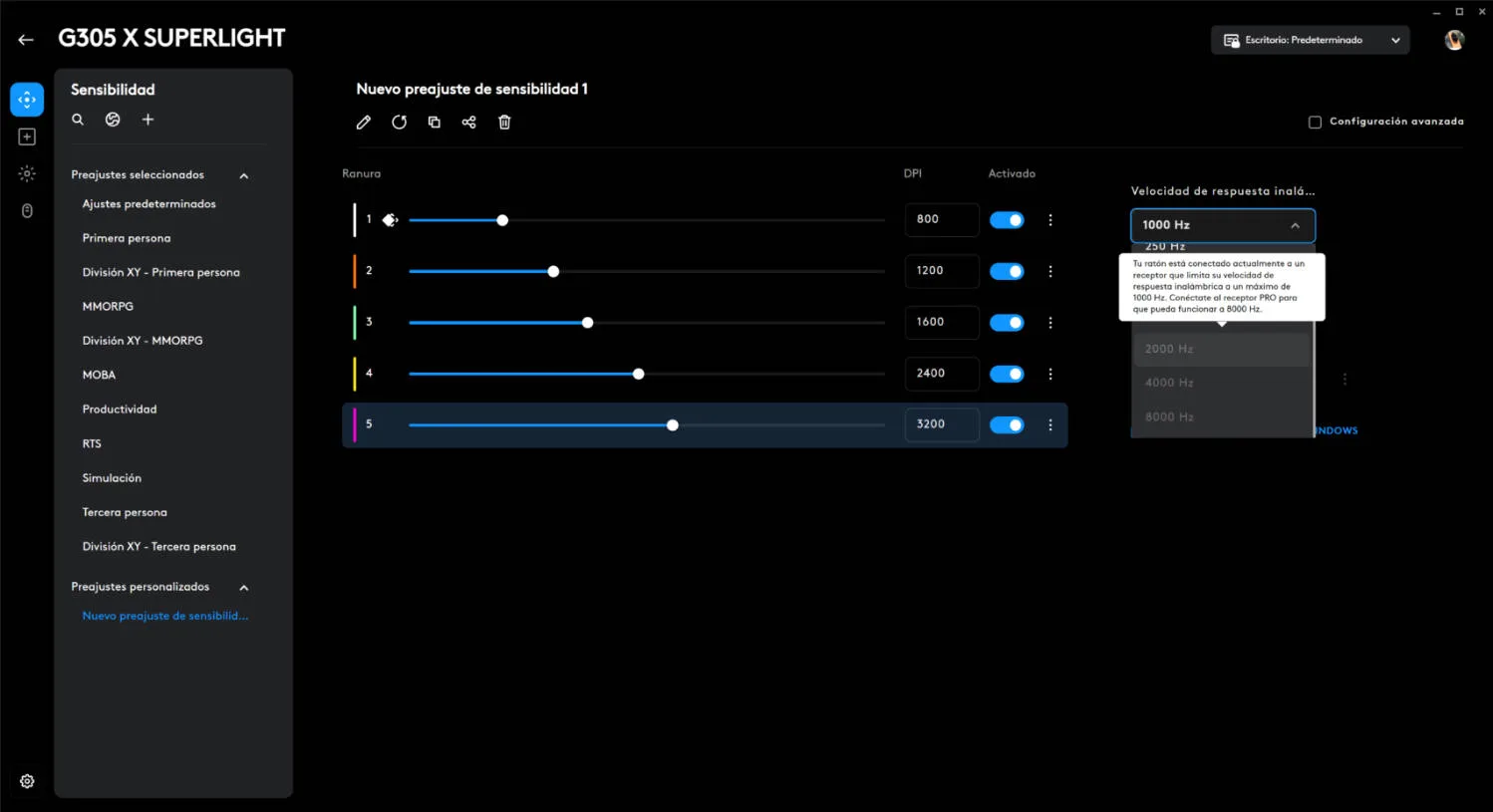This screenshot has width=1493, height=812.
Task: Add a new sensitivity preset with plus icon
Action: 148,120
